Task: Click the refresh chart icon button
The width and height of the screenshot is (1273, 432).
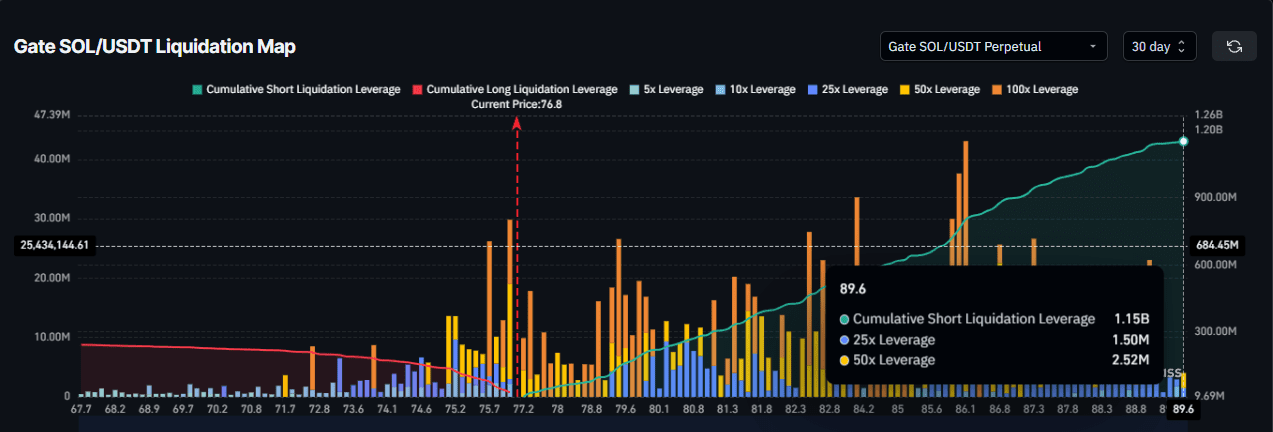Action: (x=1234, y=46)
